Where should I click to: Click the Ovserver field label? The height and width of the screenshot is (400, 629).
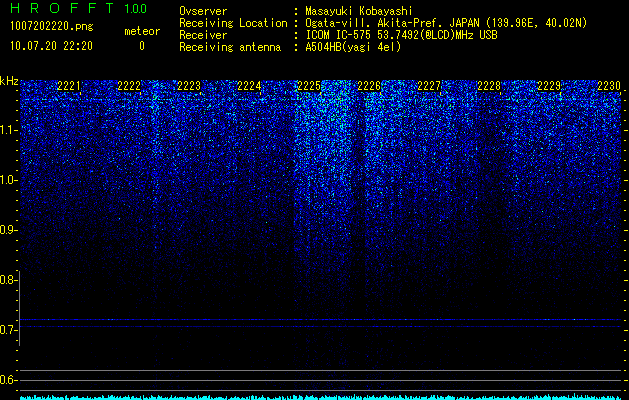pos(203,11)
